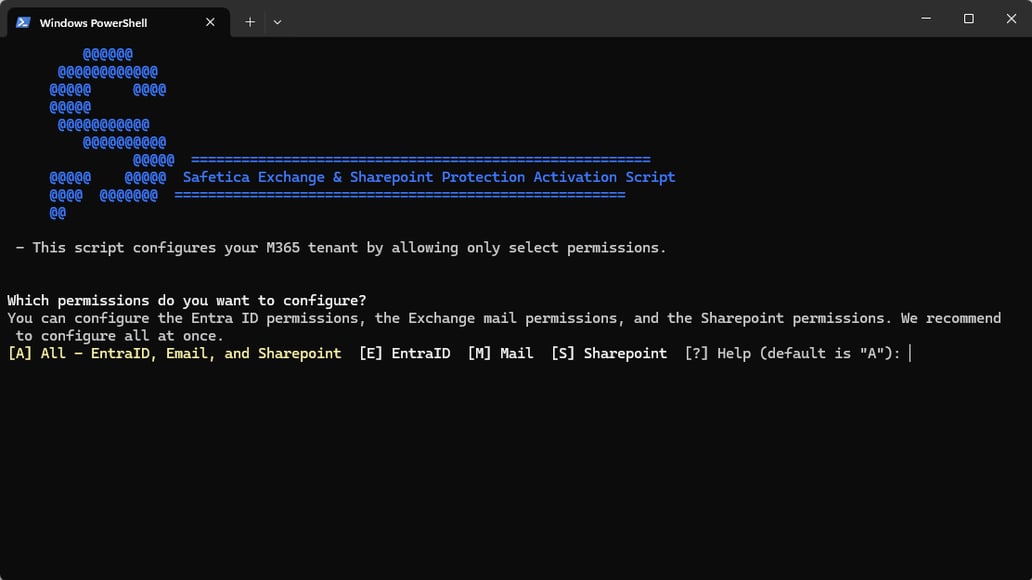Click the input area after the default prompt
The width and height of the screenshot is (1032, 580).
912,352
